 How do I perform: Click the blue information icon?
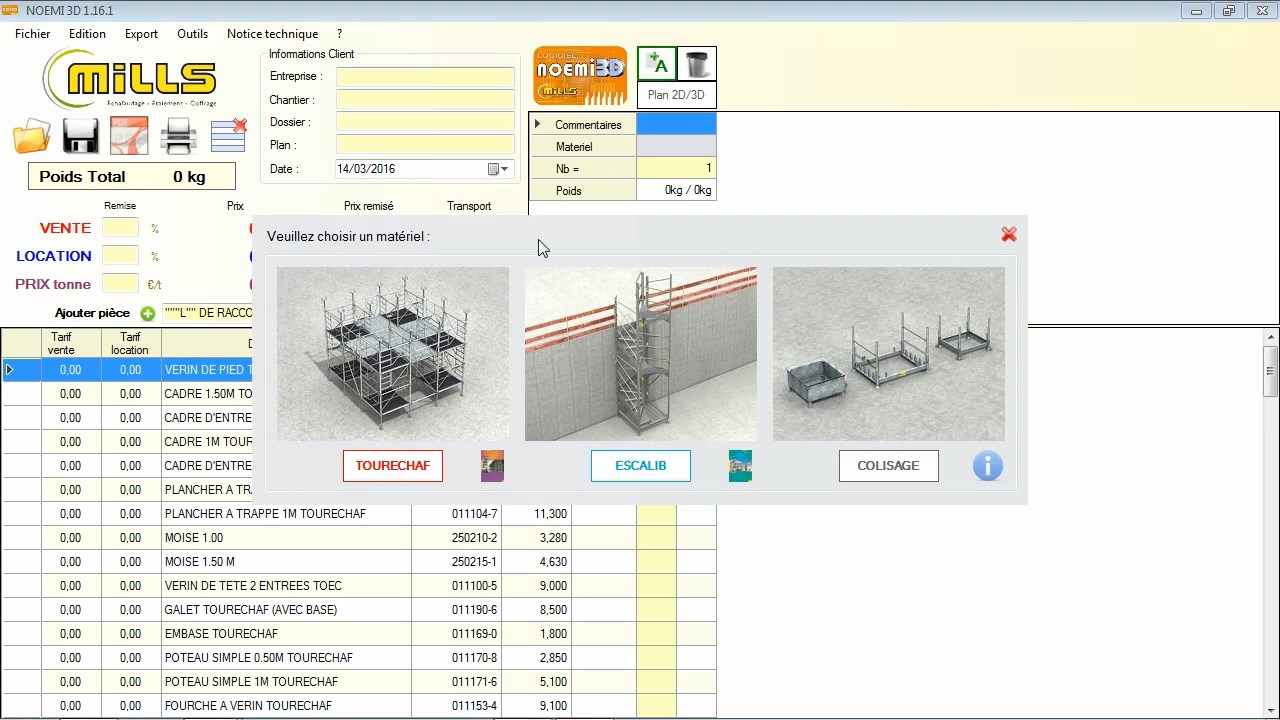987,466
